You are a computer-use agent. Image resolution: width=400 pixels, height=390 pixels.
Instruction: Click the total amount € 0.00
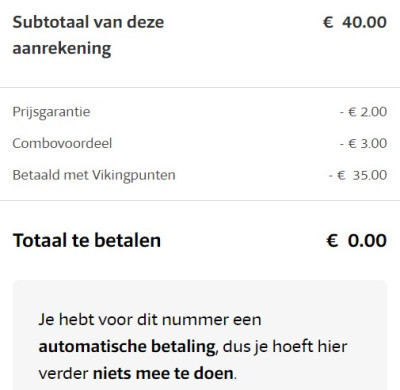[x=356, y=240]
